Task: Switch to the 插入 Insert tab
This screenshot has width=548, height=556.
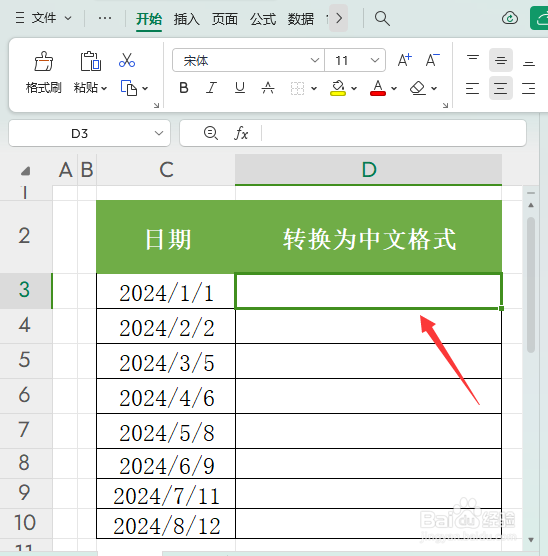Action: (x=187, y=19)
